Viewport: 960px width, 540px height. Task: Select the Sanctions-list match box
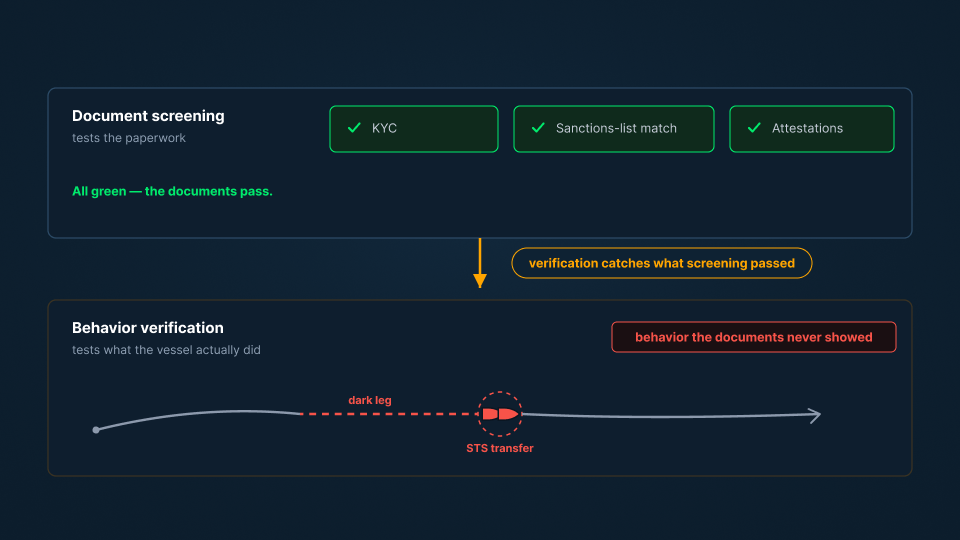(x=613, y=129)
